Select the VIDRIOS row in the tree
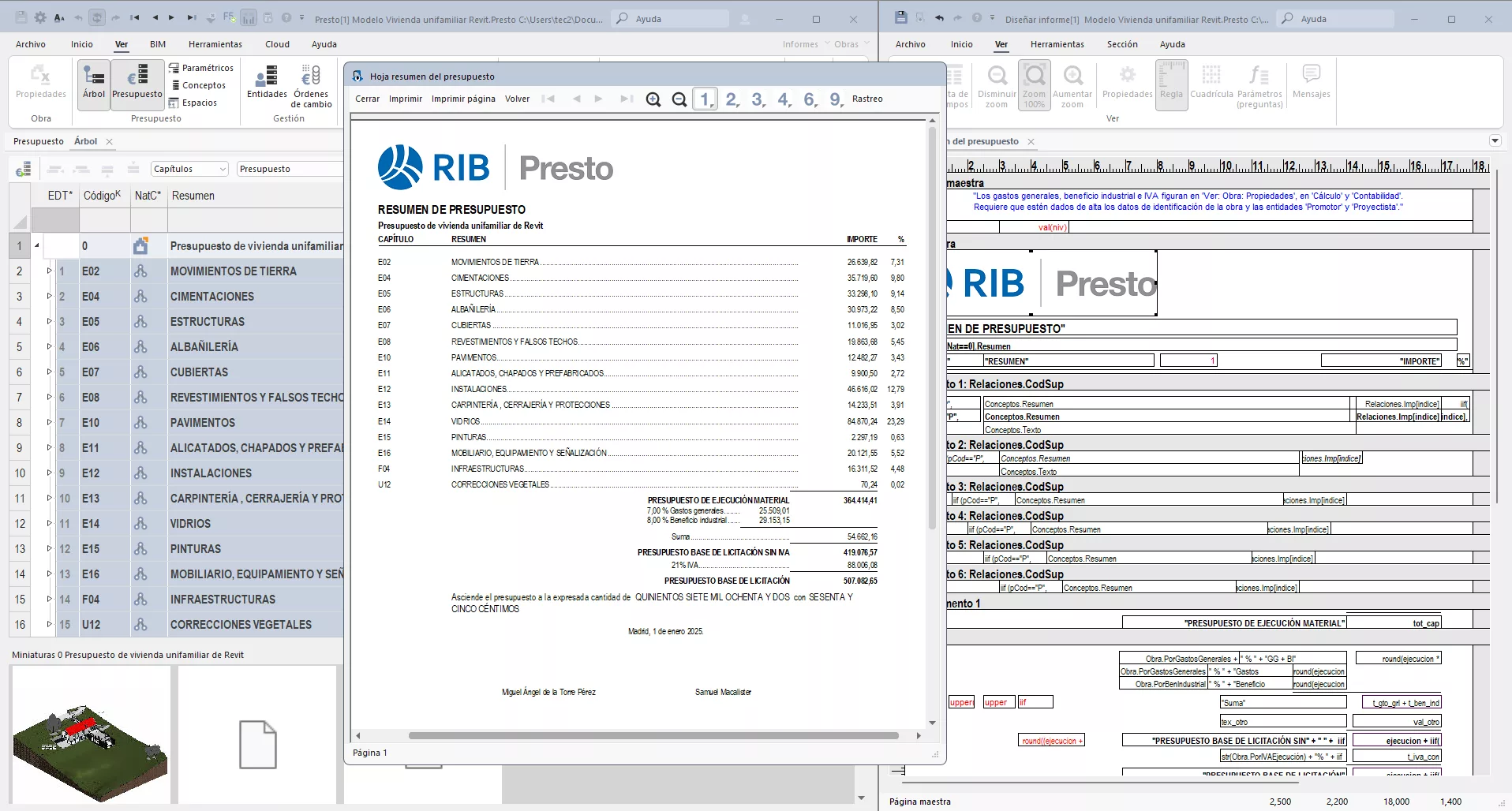 coord(176,524)
